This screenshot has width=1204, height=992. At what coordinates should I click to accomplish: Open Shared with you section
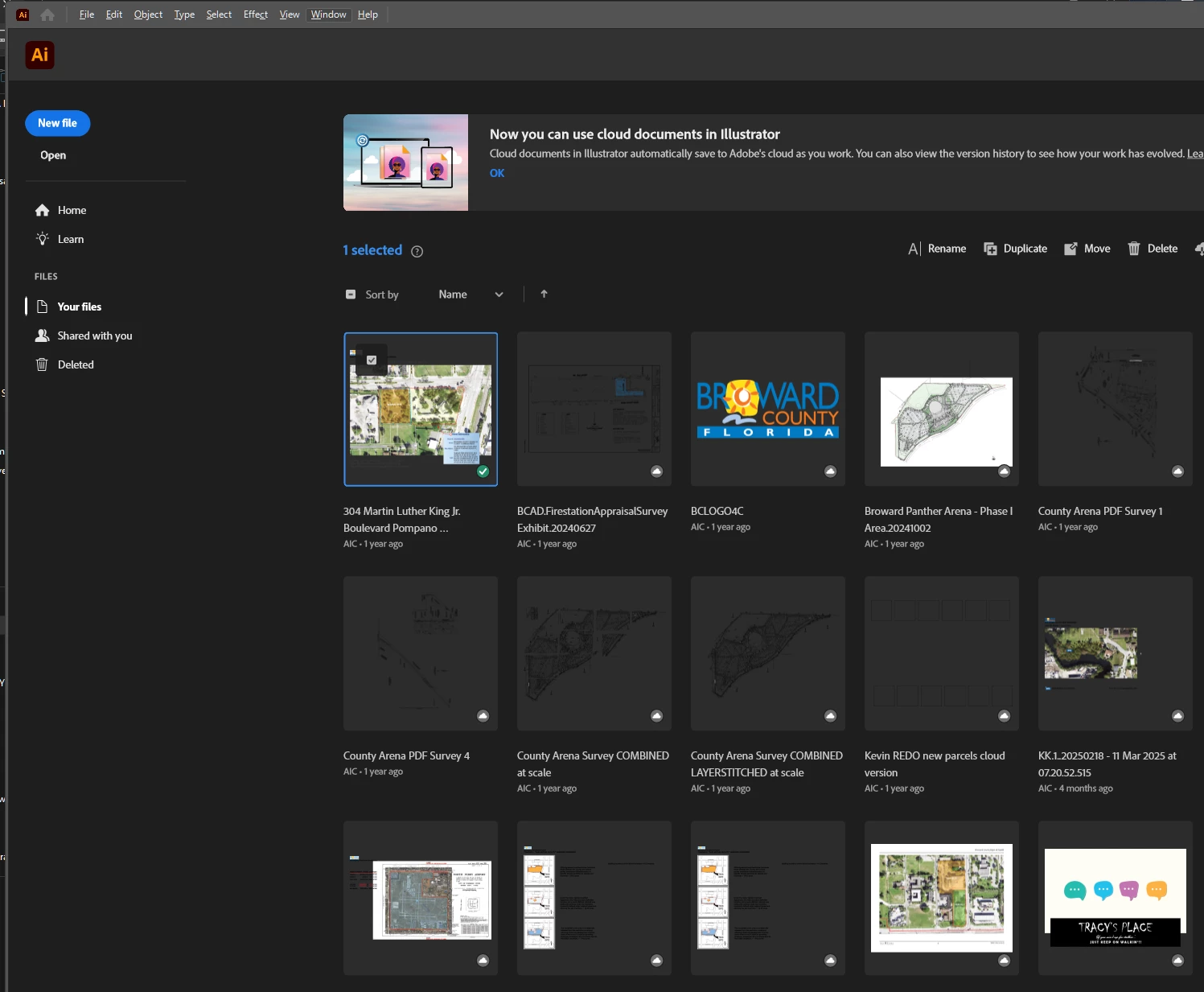[84, 335]
